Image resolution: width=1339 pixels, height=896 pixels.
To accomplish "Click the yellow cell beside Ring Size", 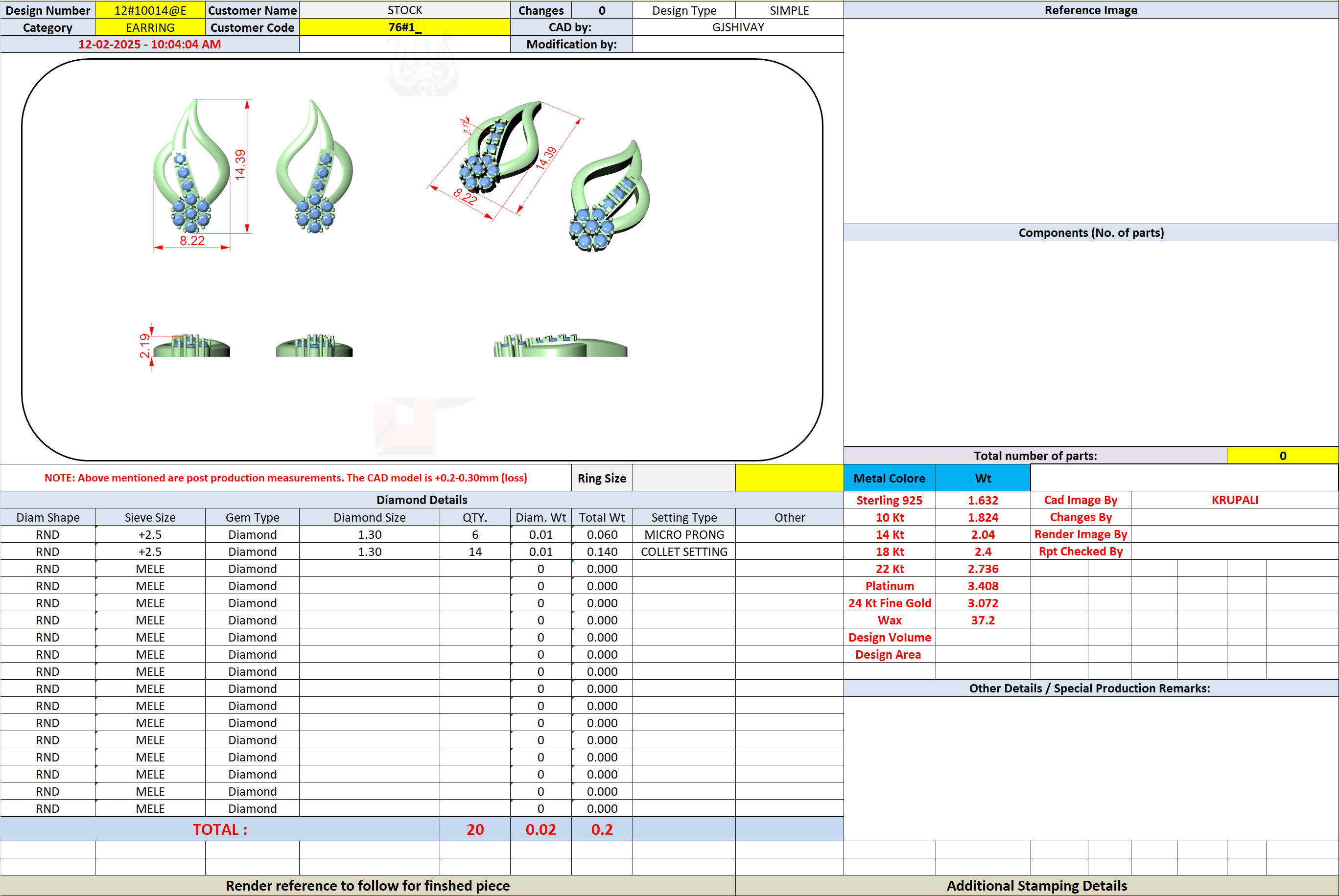I will click(789, 478).
